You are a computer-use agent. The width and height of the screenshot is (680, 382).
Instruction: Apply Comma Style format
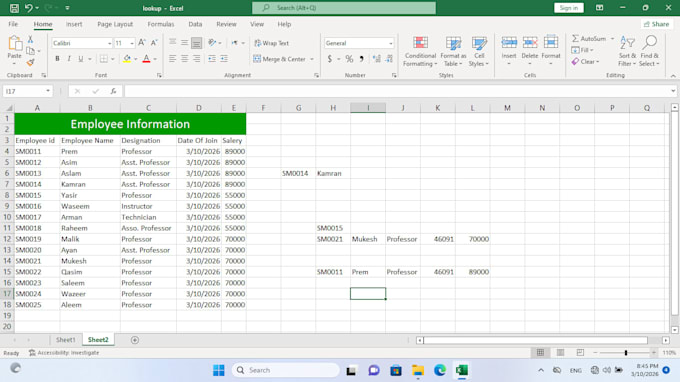[x=361, y=59]
